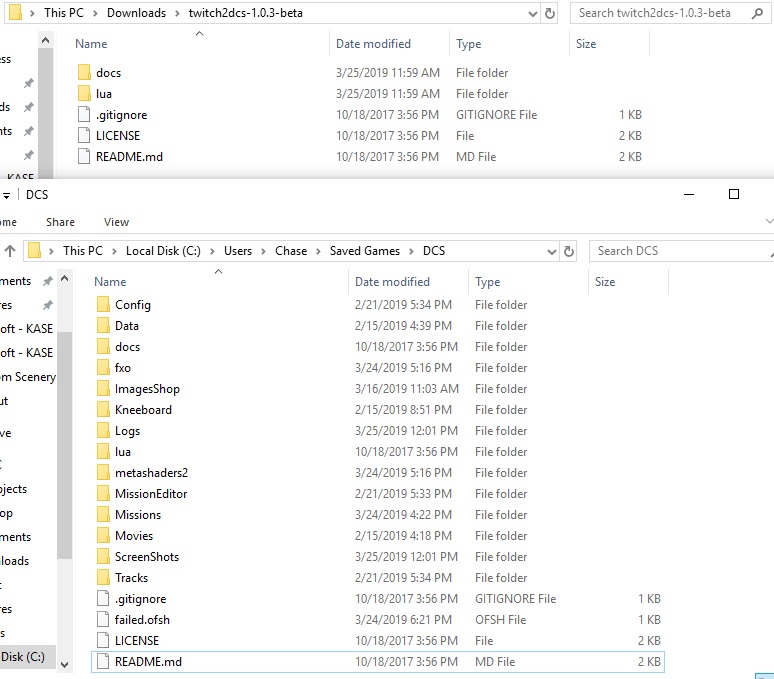774x679 pixels.
Task: Open Quick Access Toolbar dropdown in DCS title bar
Action: point(6,195)
